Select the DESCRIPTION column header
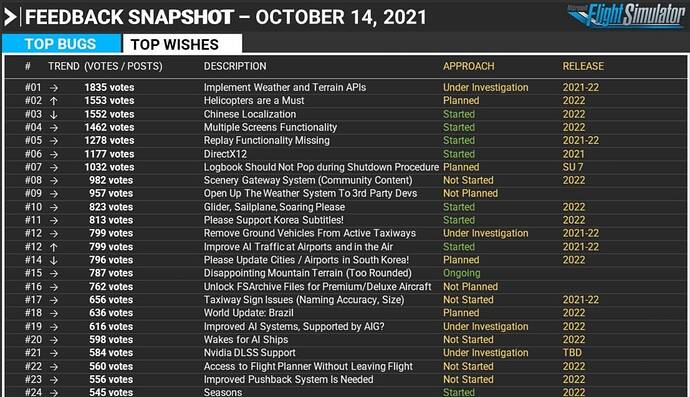Image resolution: width=690 pixels, height=397 pixels. 235,66
